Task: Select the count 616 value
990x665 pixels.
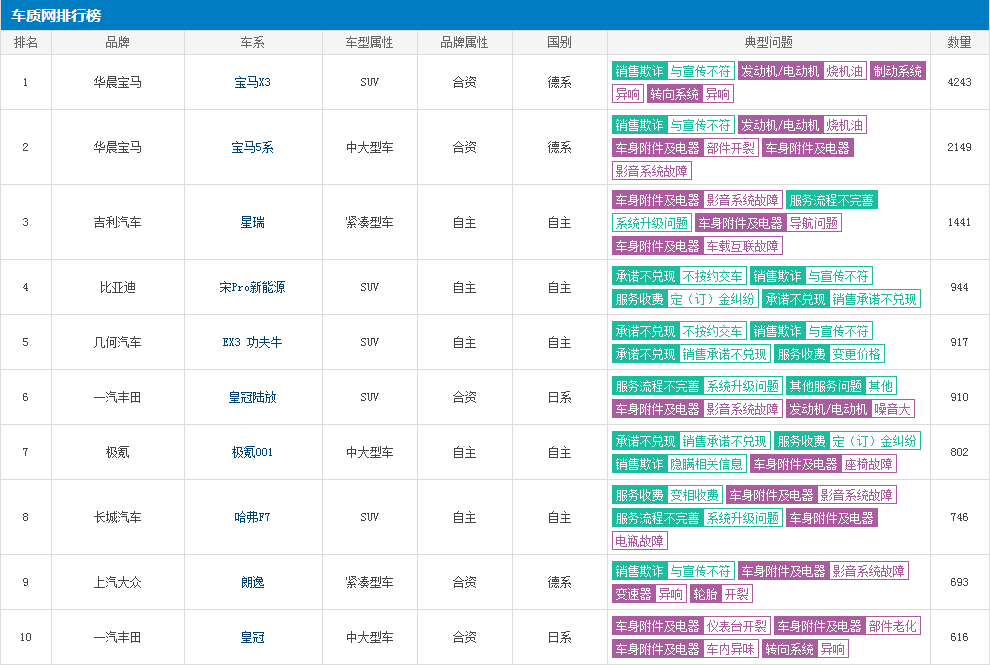Action: [959, 637]
